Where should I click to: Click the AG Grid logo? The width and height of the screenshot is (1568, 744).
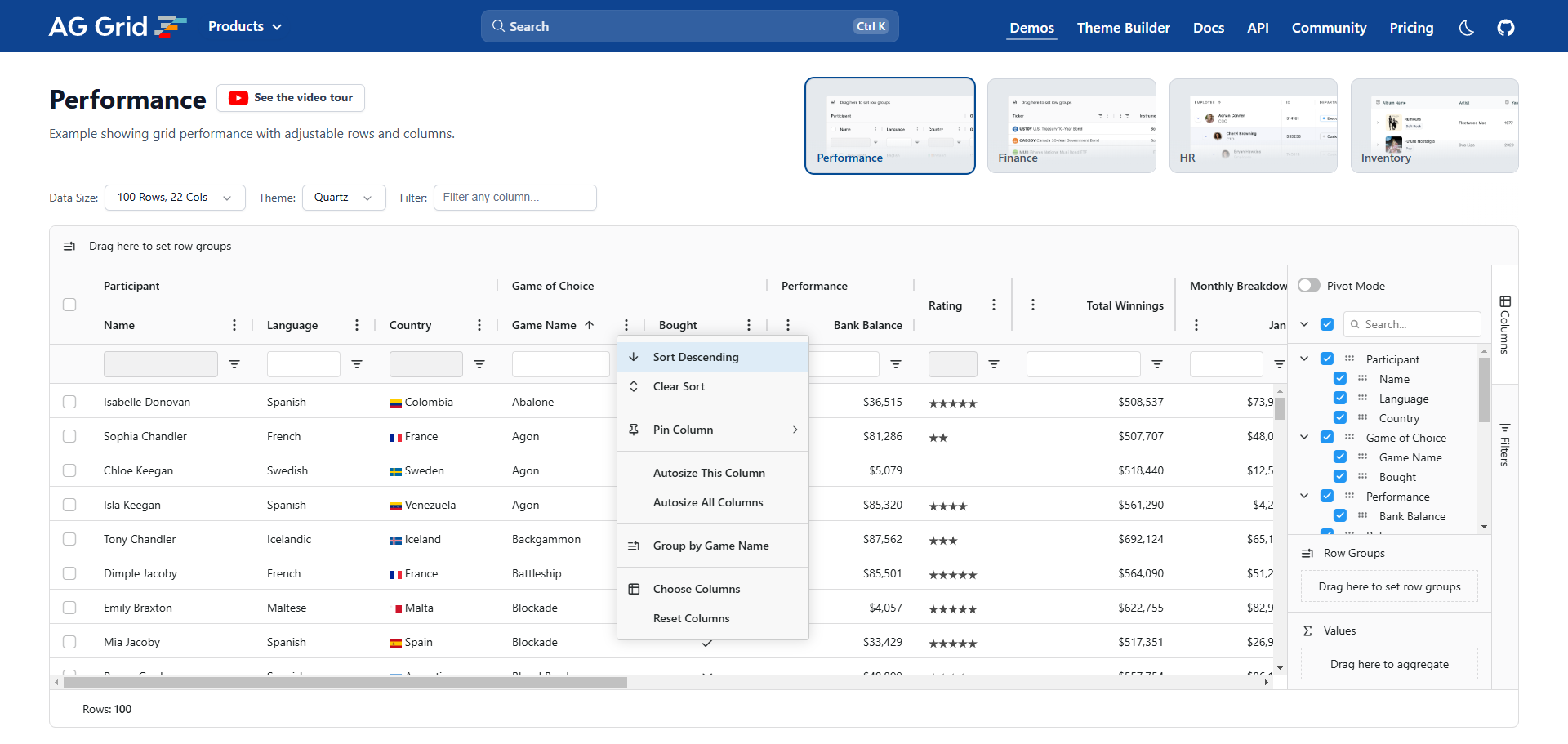pos(118,26)
